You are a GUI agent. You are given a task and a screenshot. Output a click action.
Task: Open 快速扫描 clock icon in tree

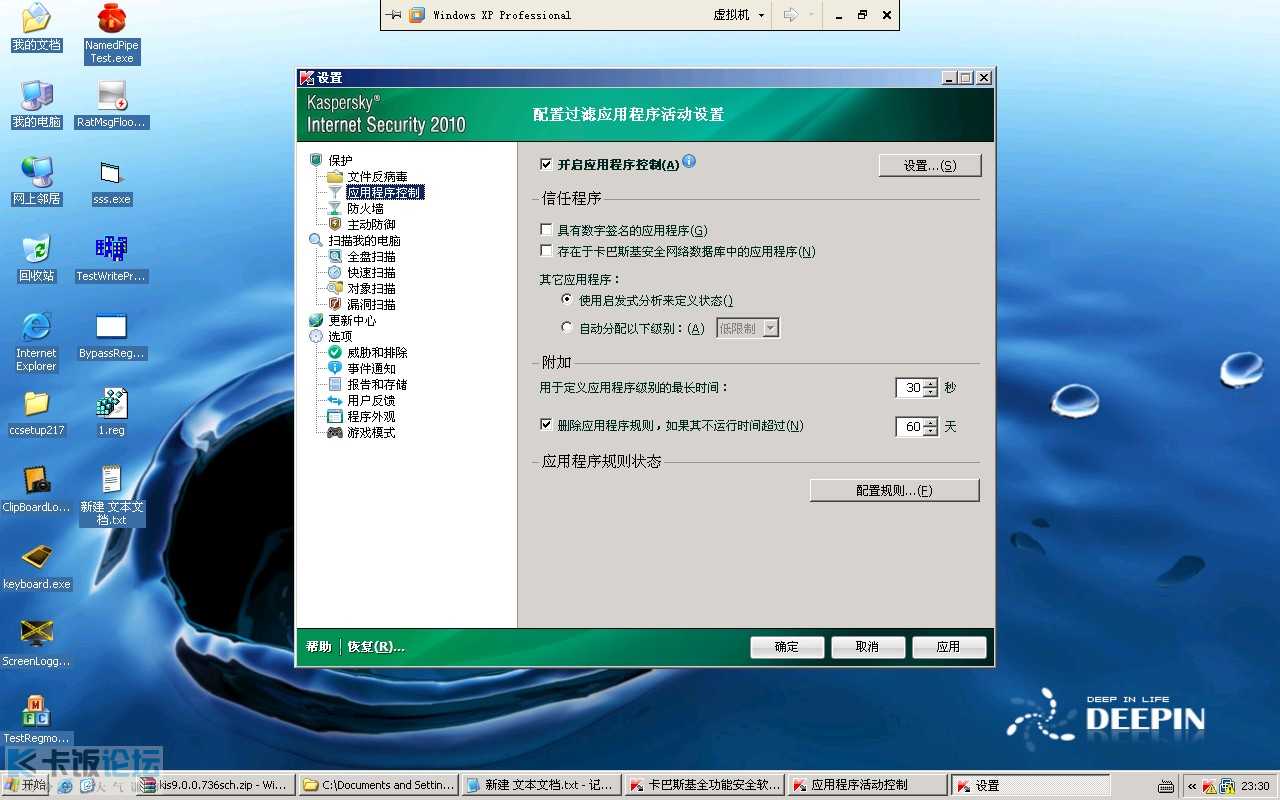(x=335, y=272)
